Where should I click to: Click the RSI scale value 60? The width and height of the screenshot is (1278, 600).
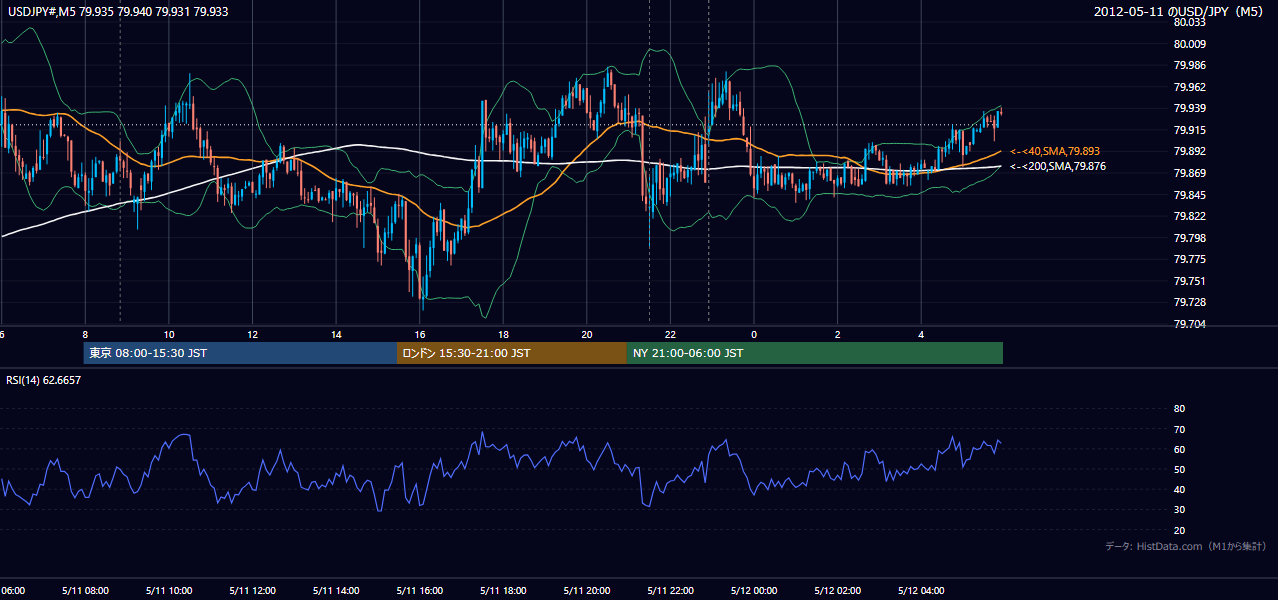[1179, 449]
